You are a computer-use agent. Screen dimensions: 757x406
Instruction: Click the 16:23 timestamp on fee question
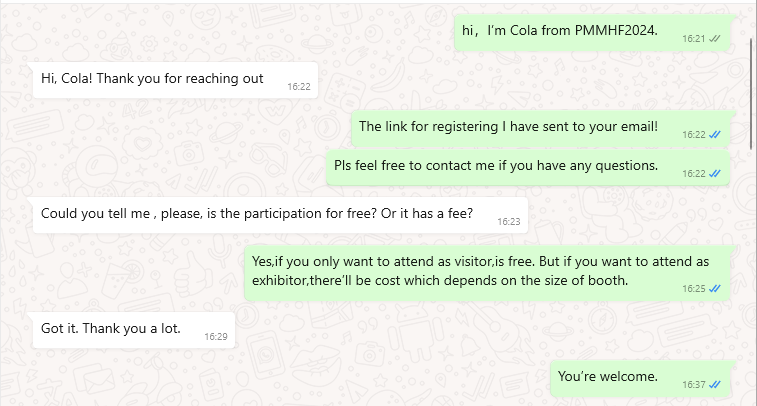point(509,222)
